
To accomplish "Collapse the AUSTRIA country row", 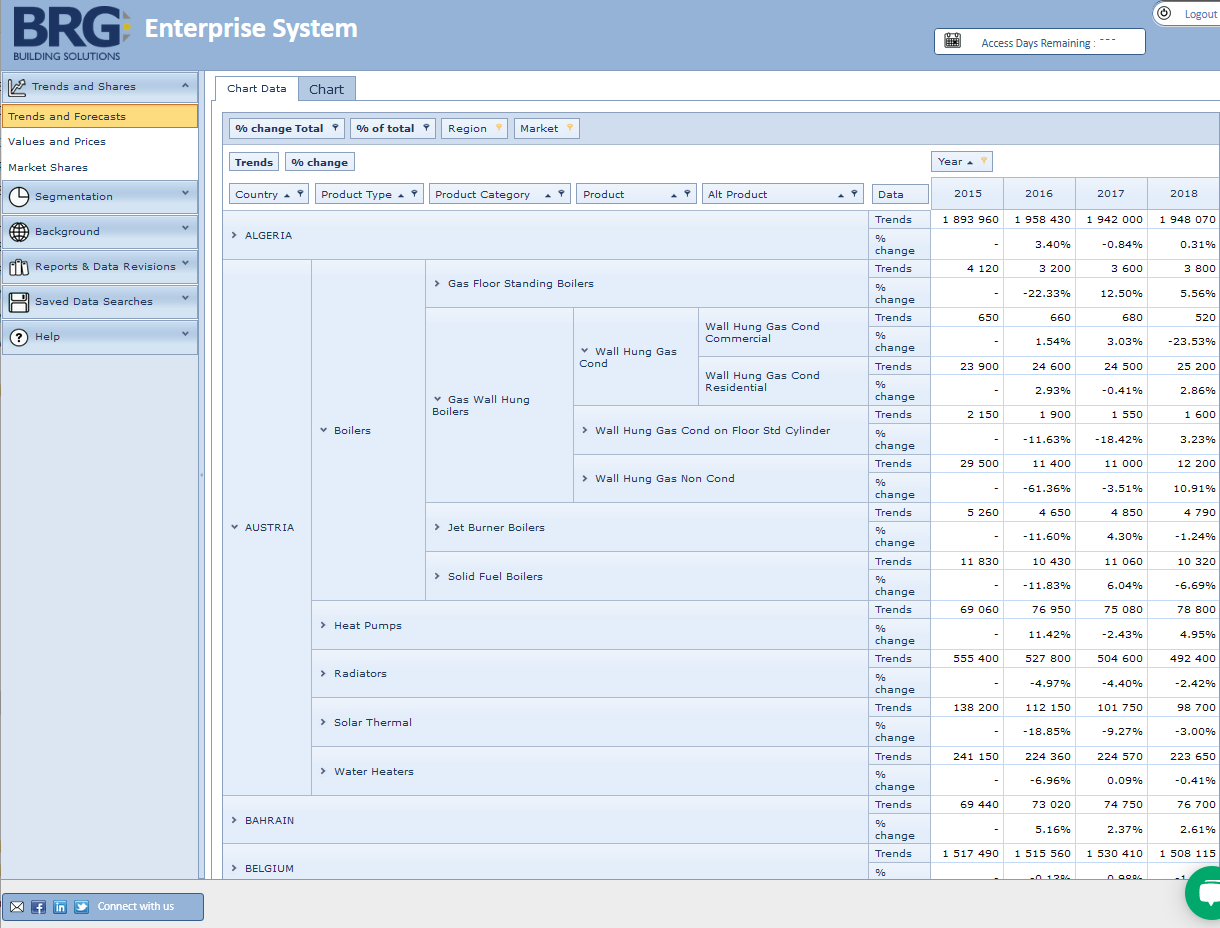I will click(234, 528).
